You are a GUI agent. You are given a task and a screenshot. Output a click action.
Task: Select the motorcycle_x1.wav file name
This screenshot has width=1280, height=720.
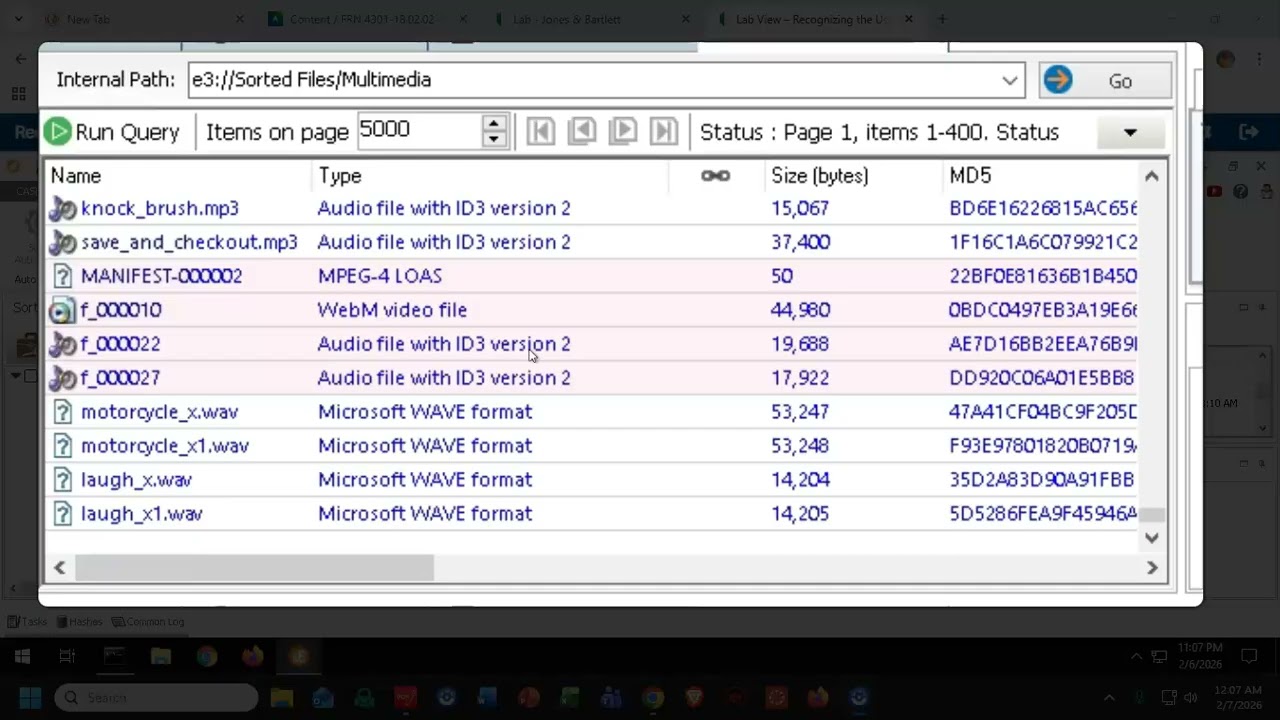point(165,446)
